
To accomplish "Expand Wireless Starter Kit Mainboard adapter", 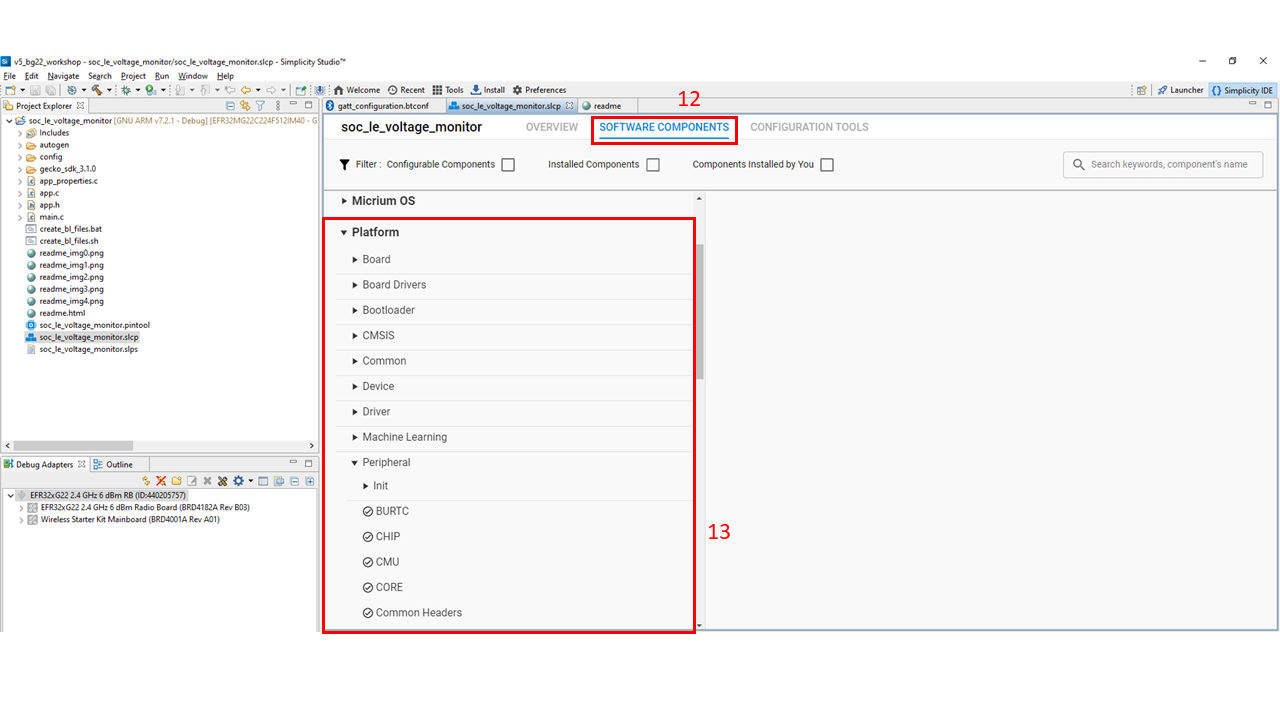I will click(20, 520).
